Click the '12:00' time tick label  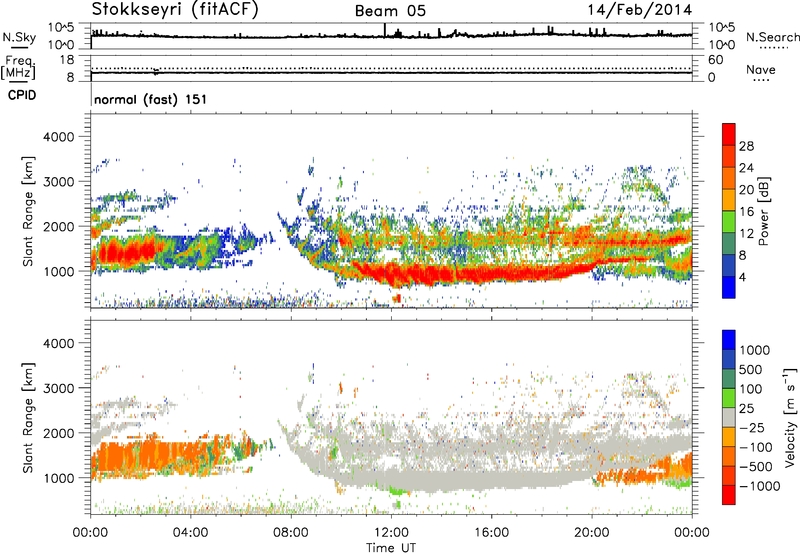click(x=391, y=533)
